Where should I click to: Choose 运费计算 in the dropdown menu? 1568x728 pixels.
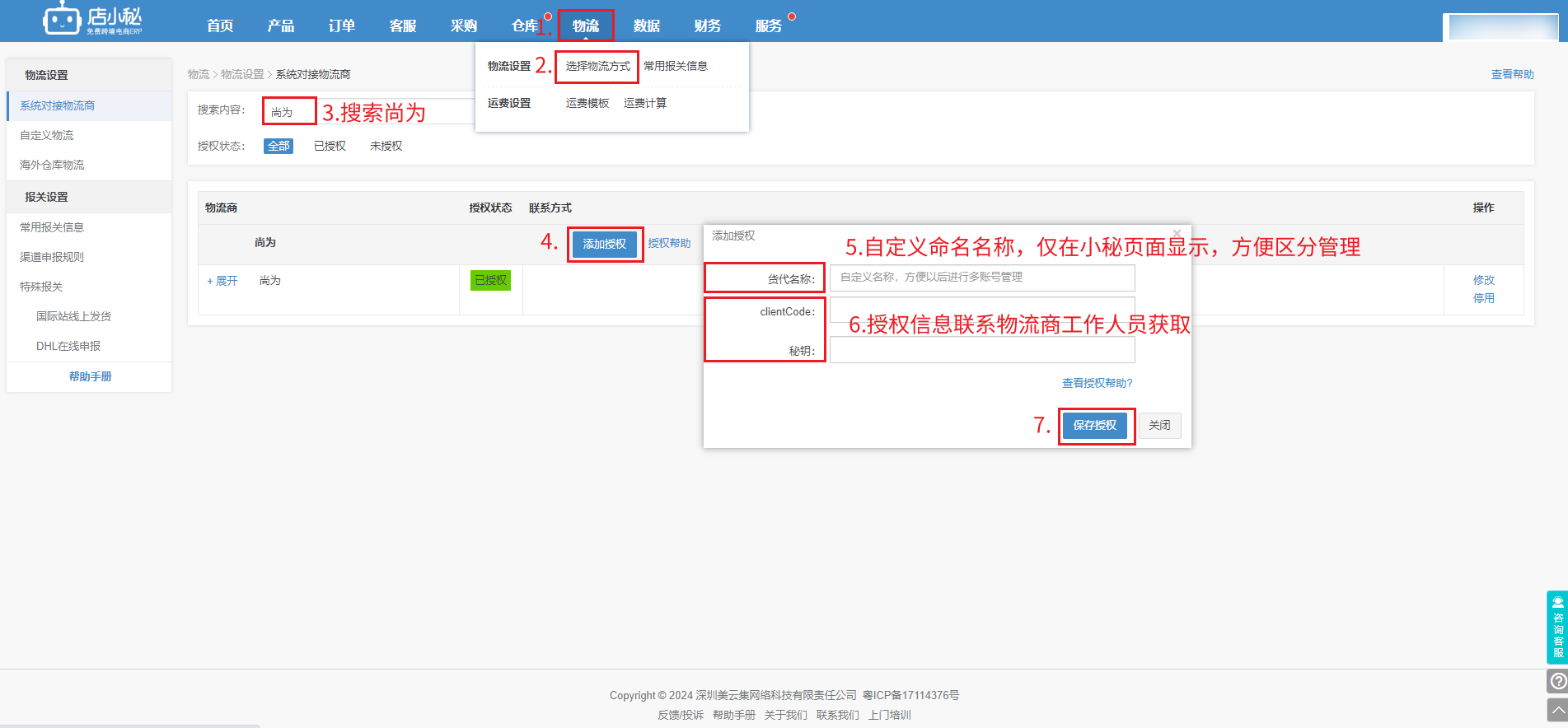coord(645,103)
